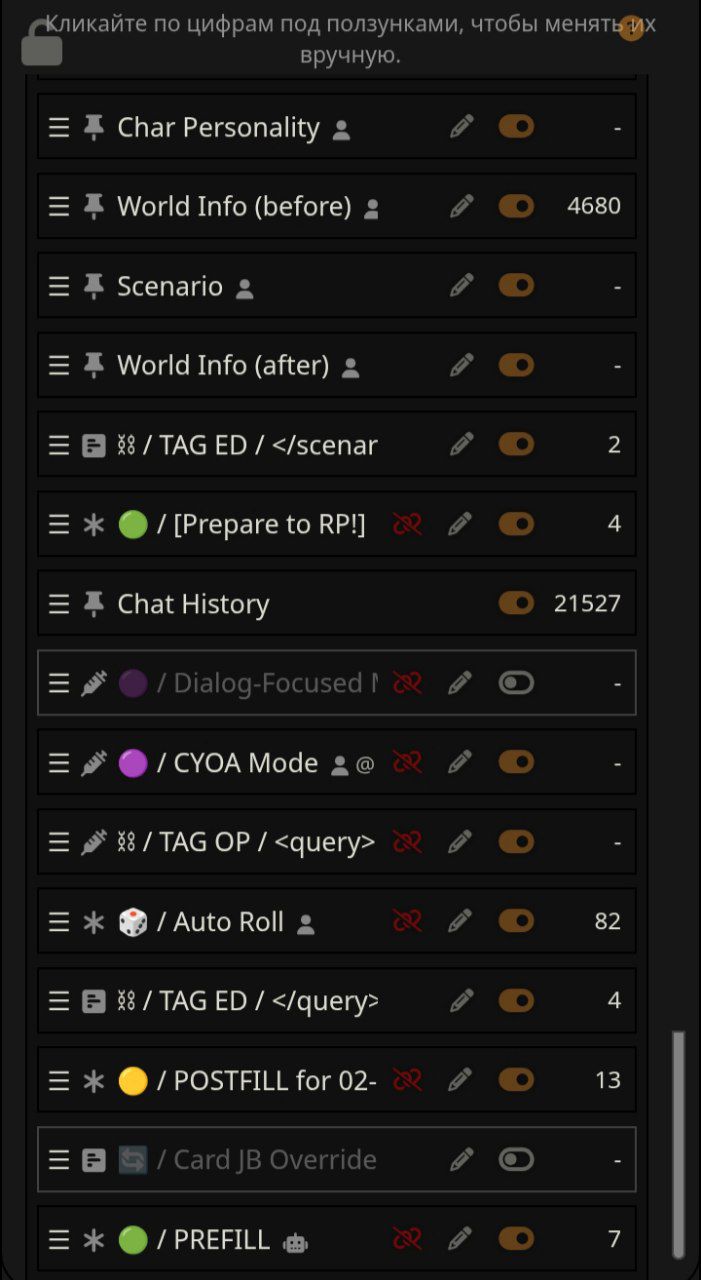Open pencil editor for Card JB Override
This screenshot has height=1280, width=701.
coord(461,1160)
